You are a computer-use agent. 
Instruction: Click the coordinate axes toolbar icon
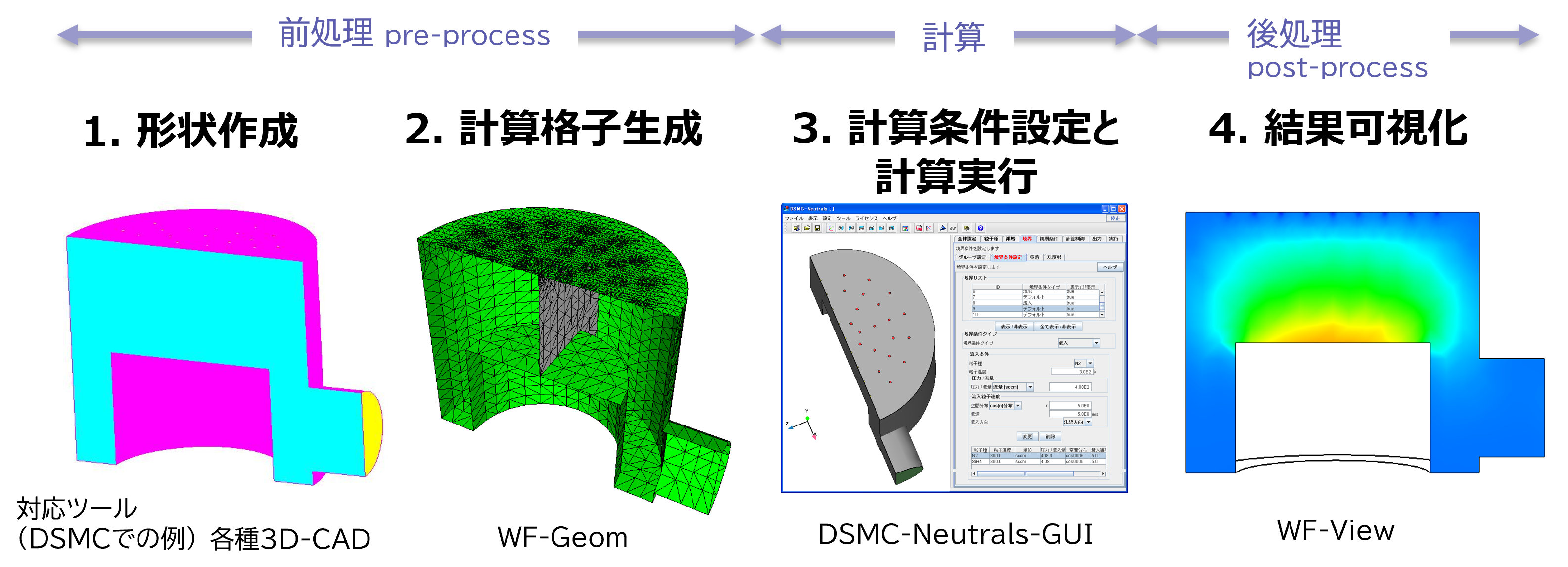(x=831, y=228)
